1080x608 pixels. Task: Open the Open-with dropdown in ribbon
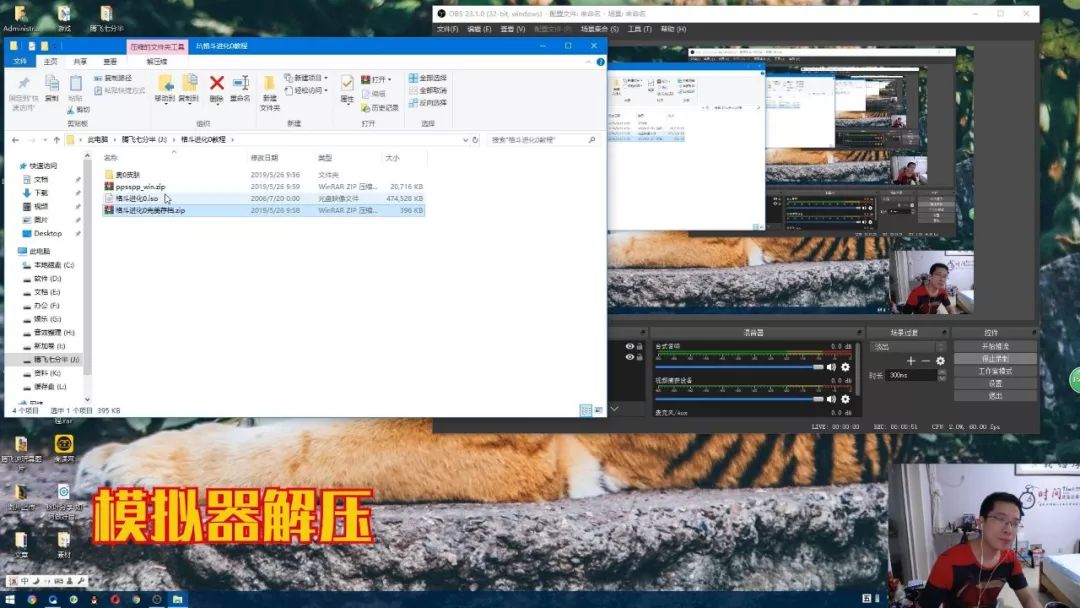pyautogui.click(x=376, y=79)
